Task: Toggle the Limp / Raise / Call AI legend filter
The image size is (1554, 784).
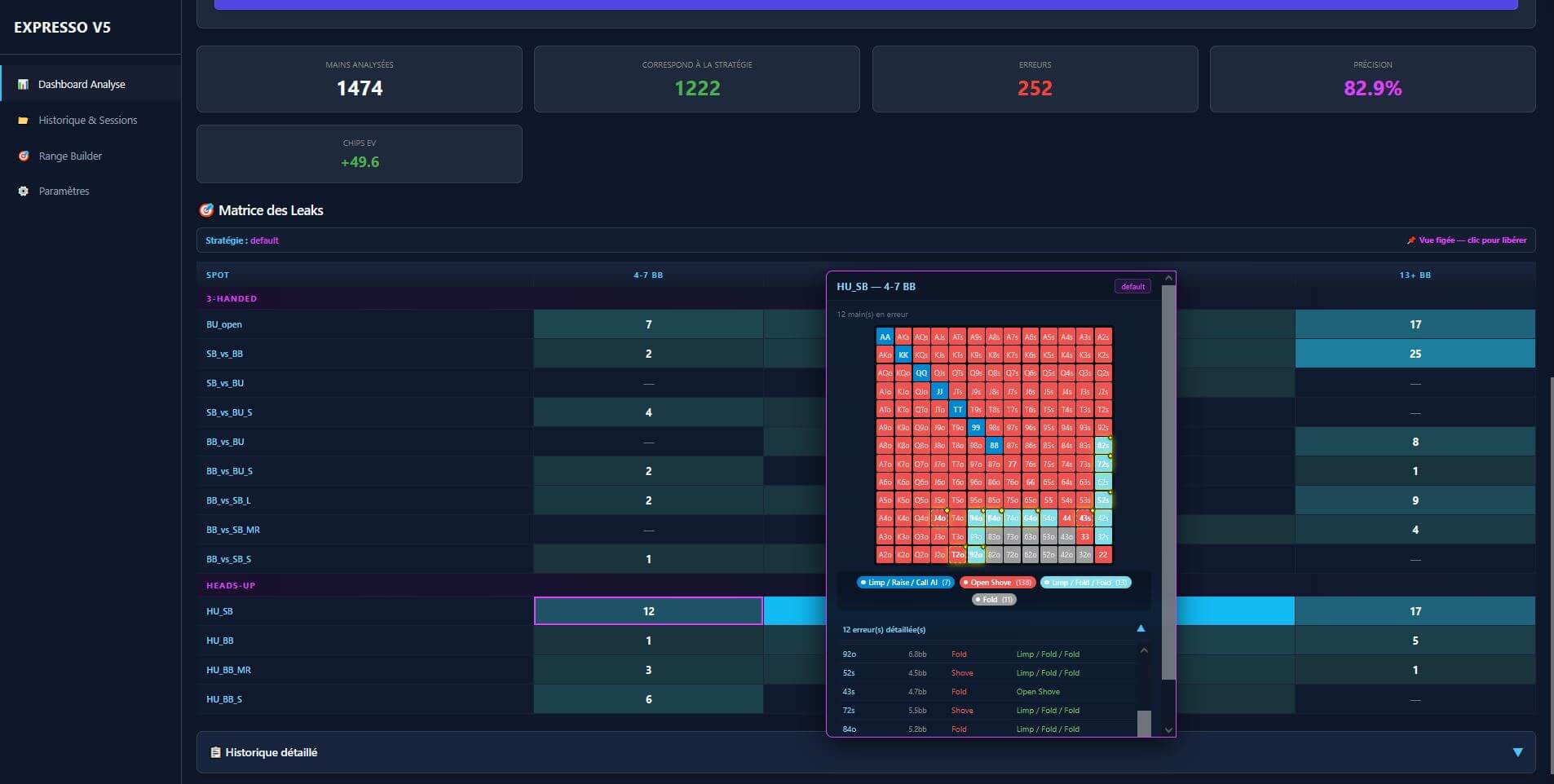Action: click(905, 583)
